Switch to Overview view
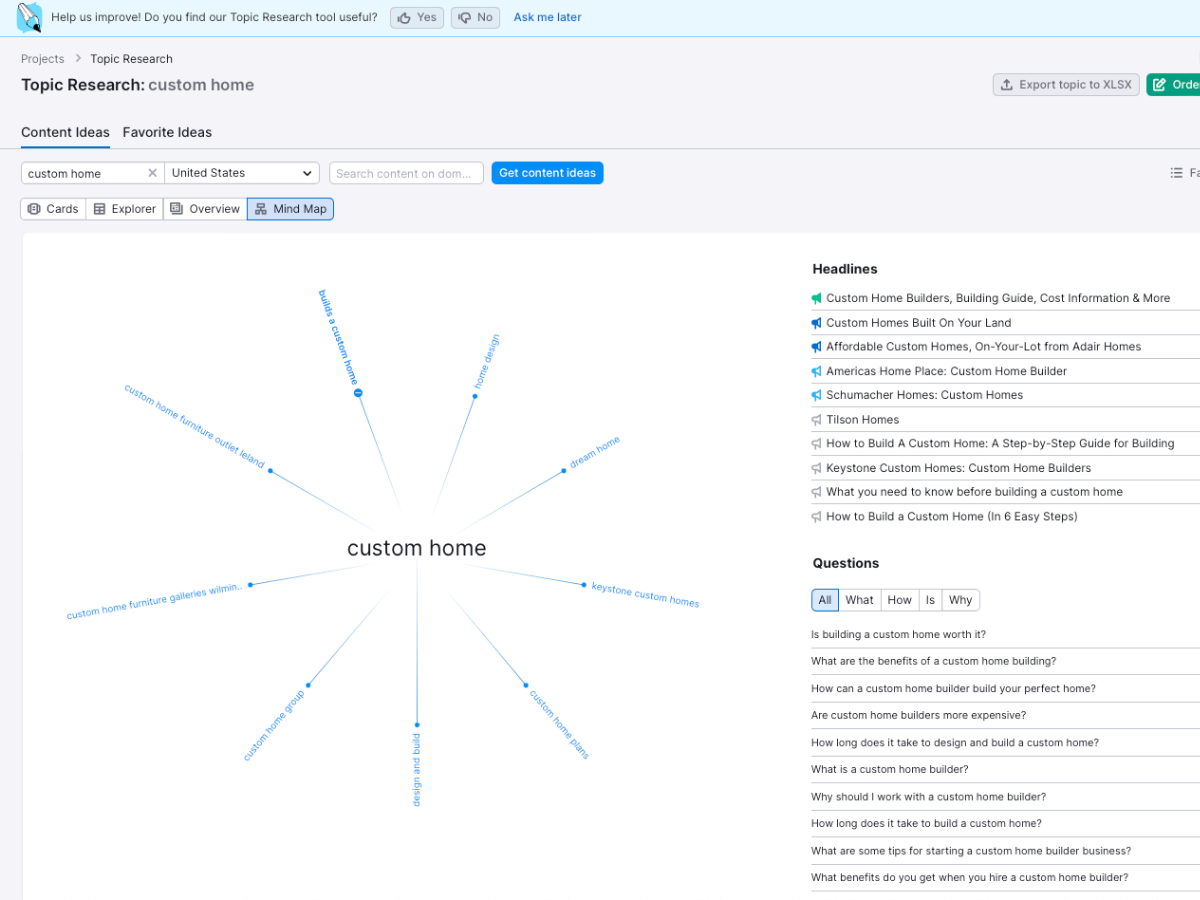 coord(205,209)
